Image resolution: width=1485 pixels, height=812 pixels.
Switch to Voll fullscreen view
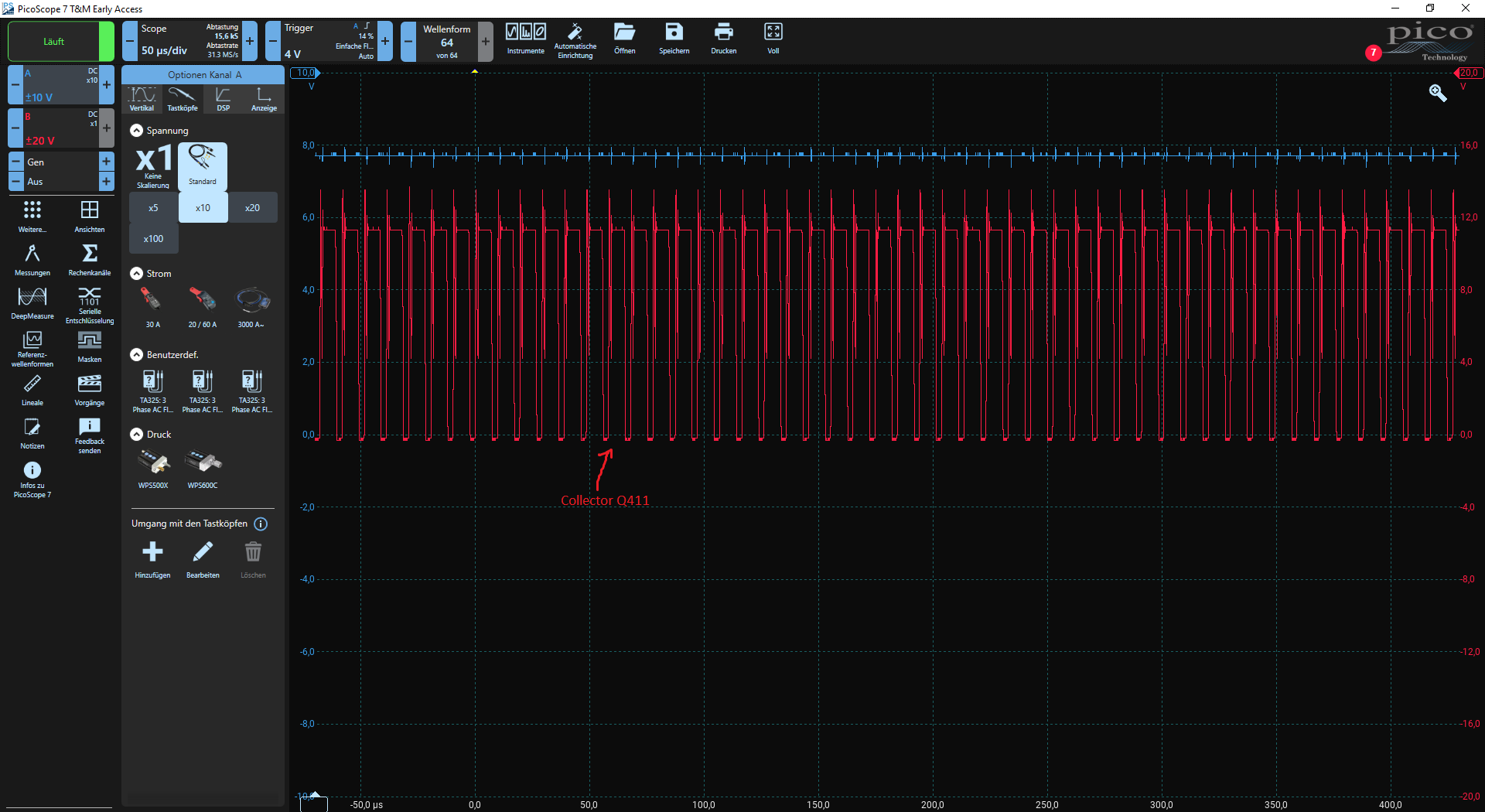(x=773, y=39)
